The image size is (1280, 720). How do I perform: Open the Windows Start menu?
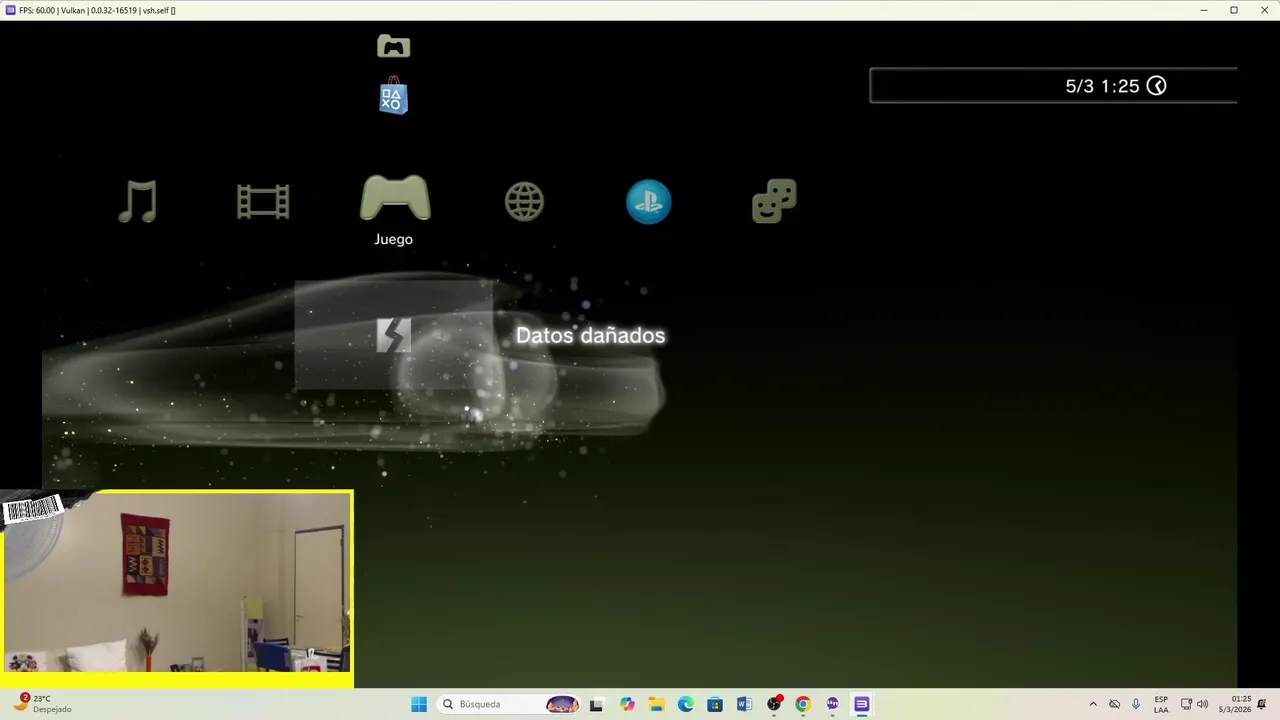coord(419,704)
